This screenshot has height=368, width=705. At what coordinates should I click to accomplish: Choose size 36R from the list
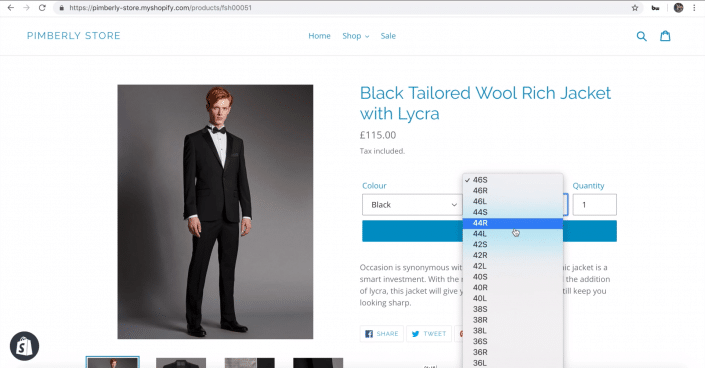point(513,352)
